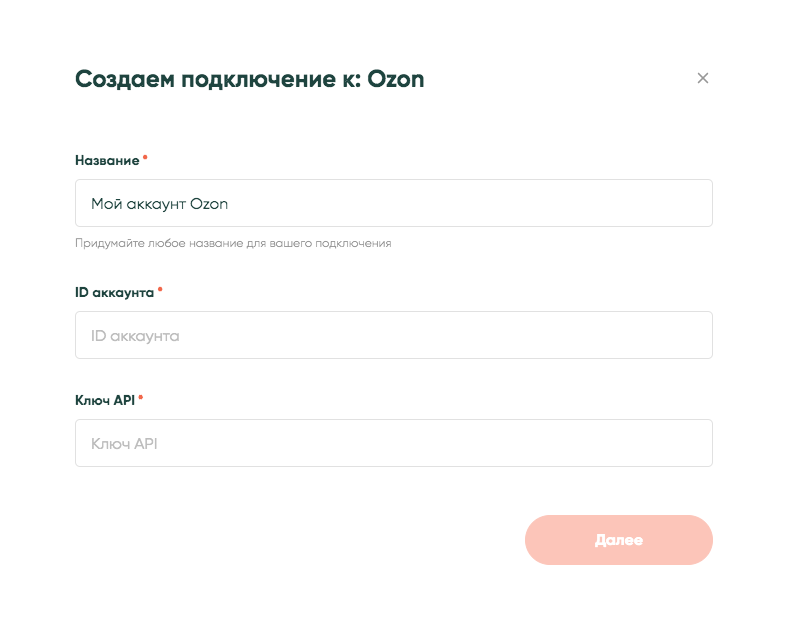Click the 'Создаем подключение к' dialog heading
Image resolution: width=786 pixels, height=628 pixels.
click(214, 79)
